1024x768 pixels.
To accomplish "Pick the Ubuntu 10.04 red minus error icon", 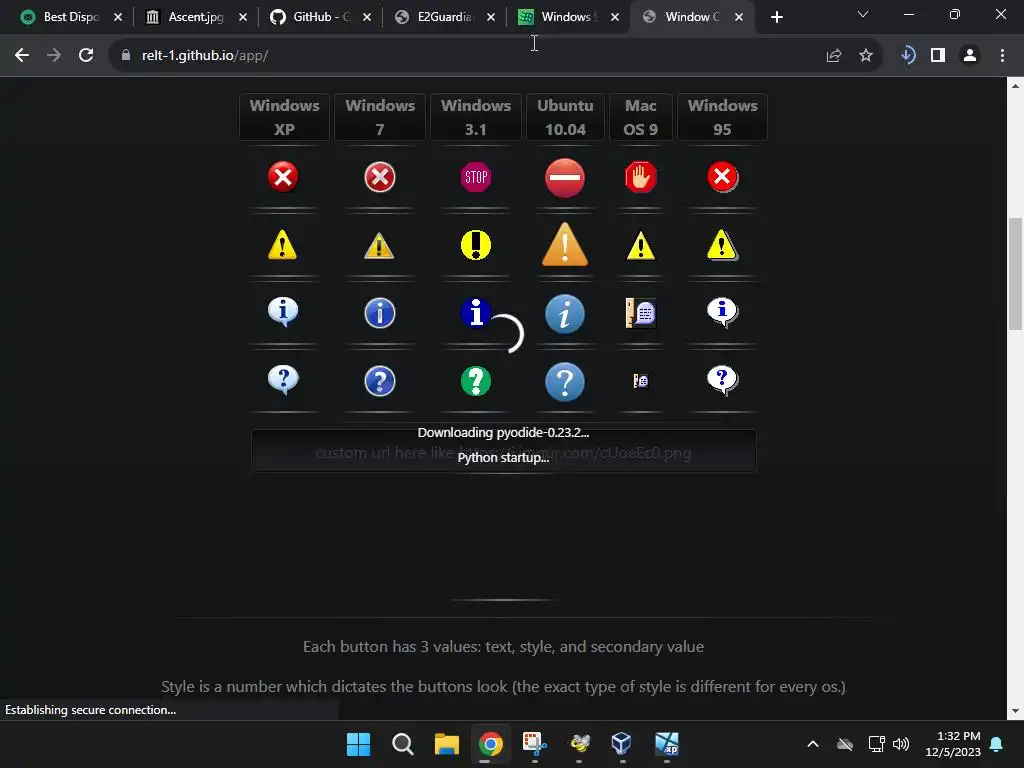I will point(565,178).
